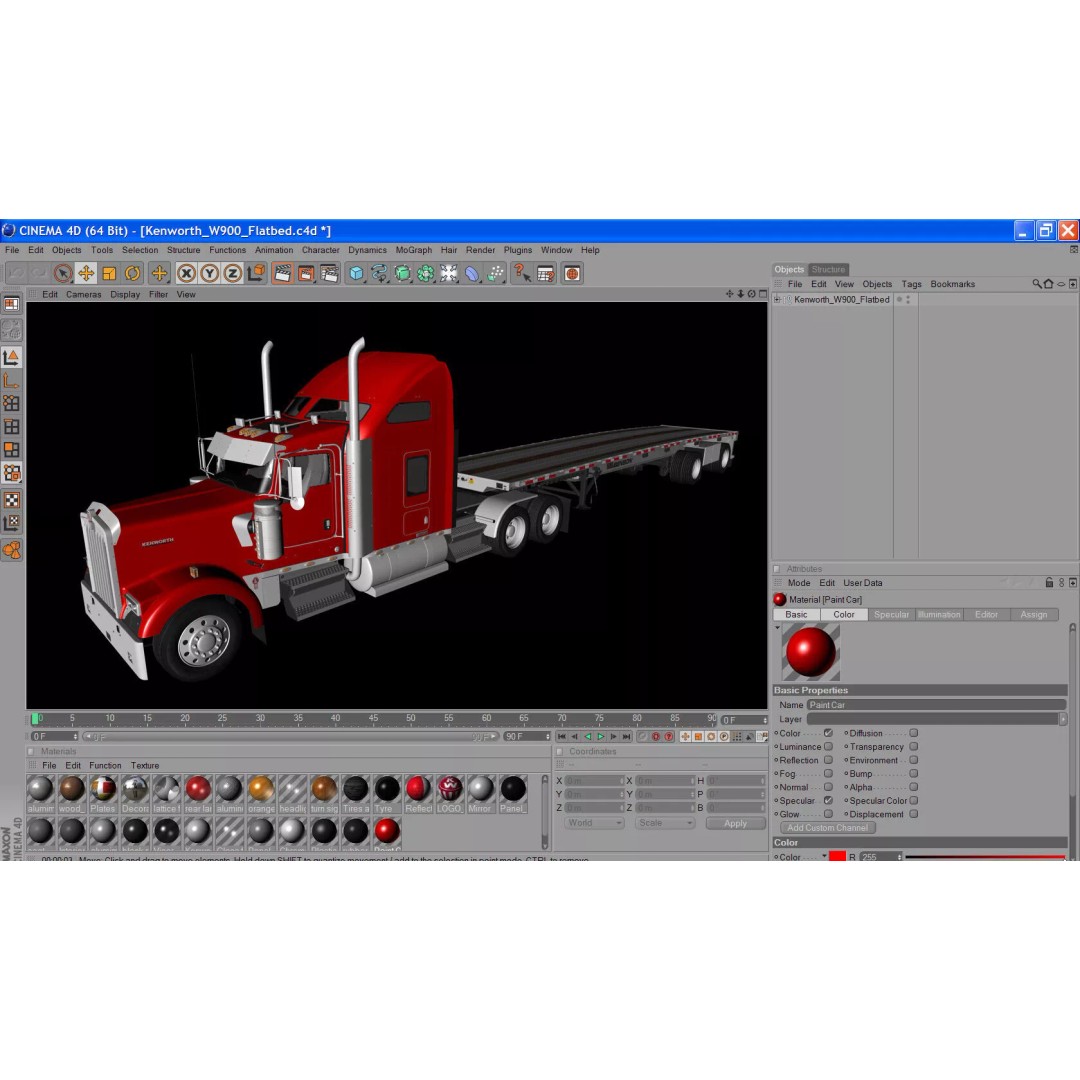This screenshot has height=1080, width=1080.
Task: Enable the Displacement channel checkbox
Action: pyautogui.click(x=914, y=814)
